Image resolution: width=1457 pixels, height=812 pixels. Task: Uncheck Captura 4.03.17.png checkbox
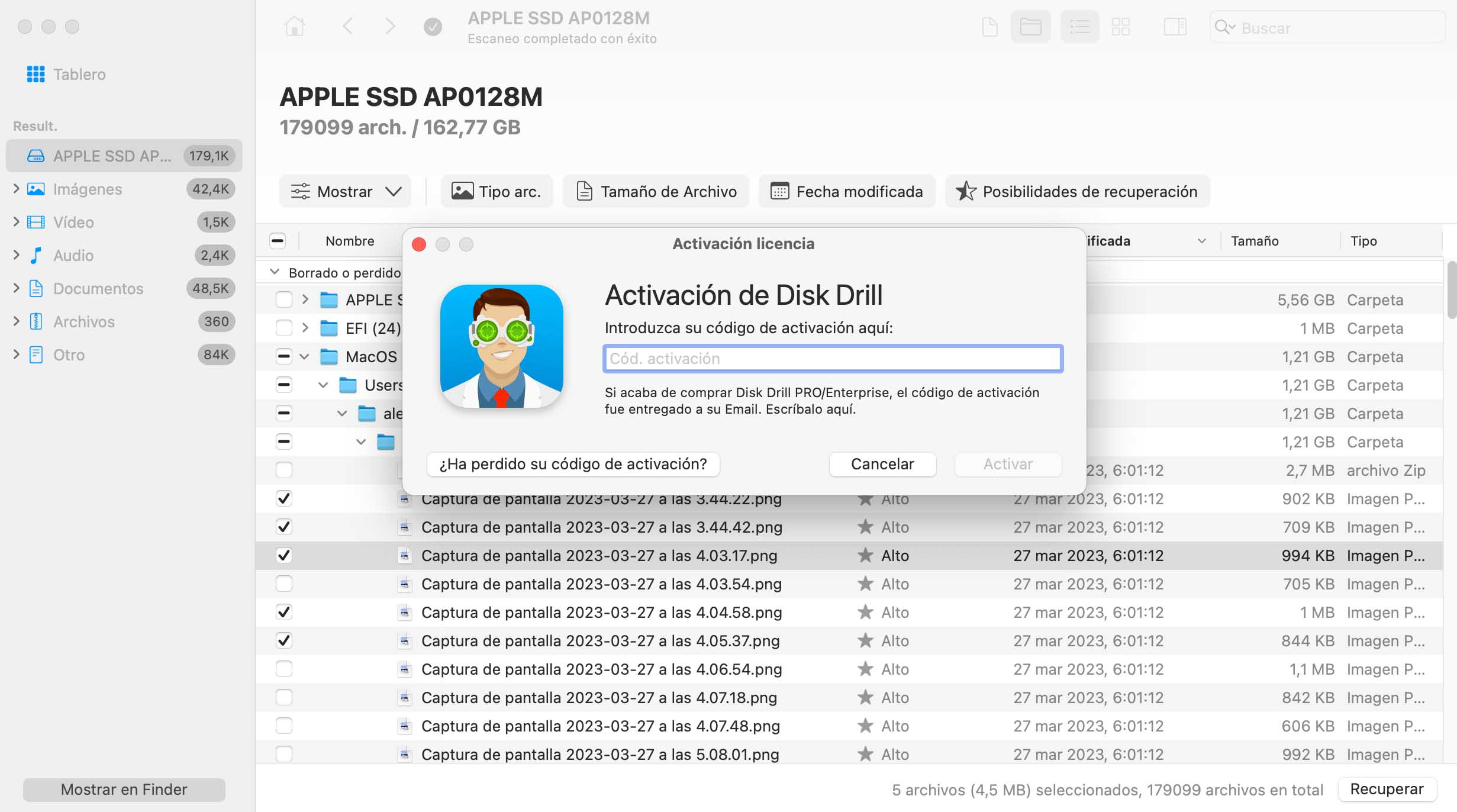pyautogui.click(x=284, y=555)
